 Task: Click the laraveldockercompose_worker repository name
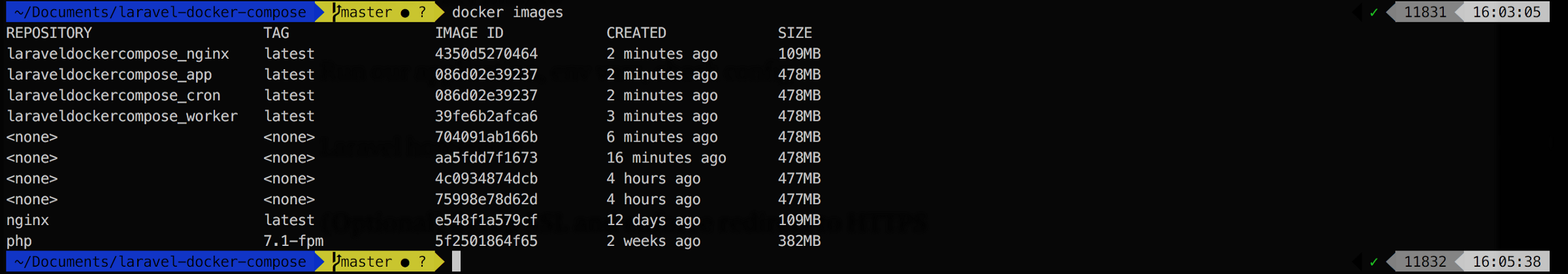coord(122,116)
